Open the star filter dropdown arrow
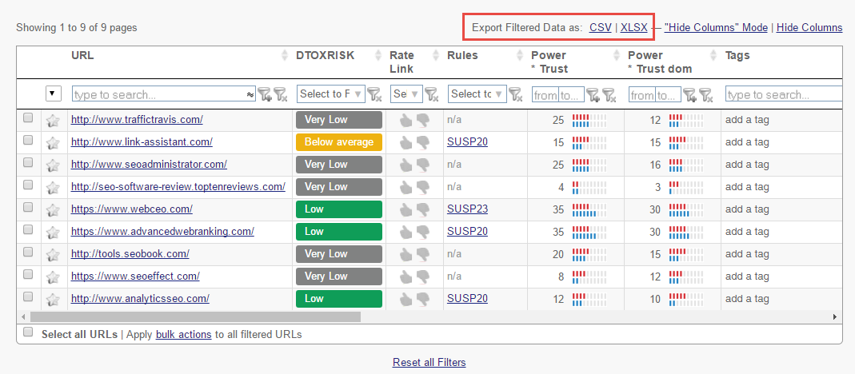This screenshot has width=855, height=374. (x=52, y=94)
